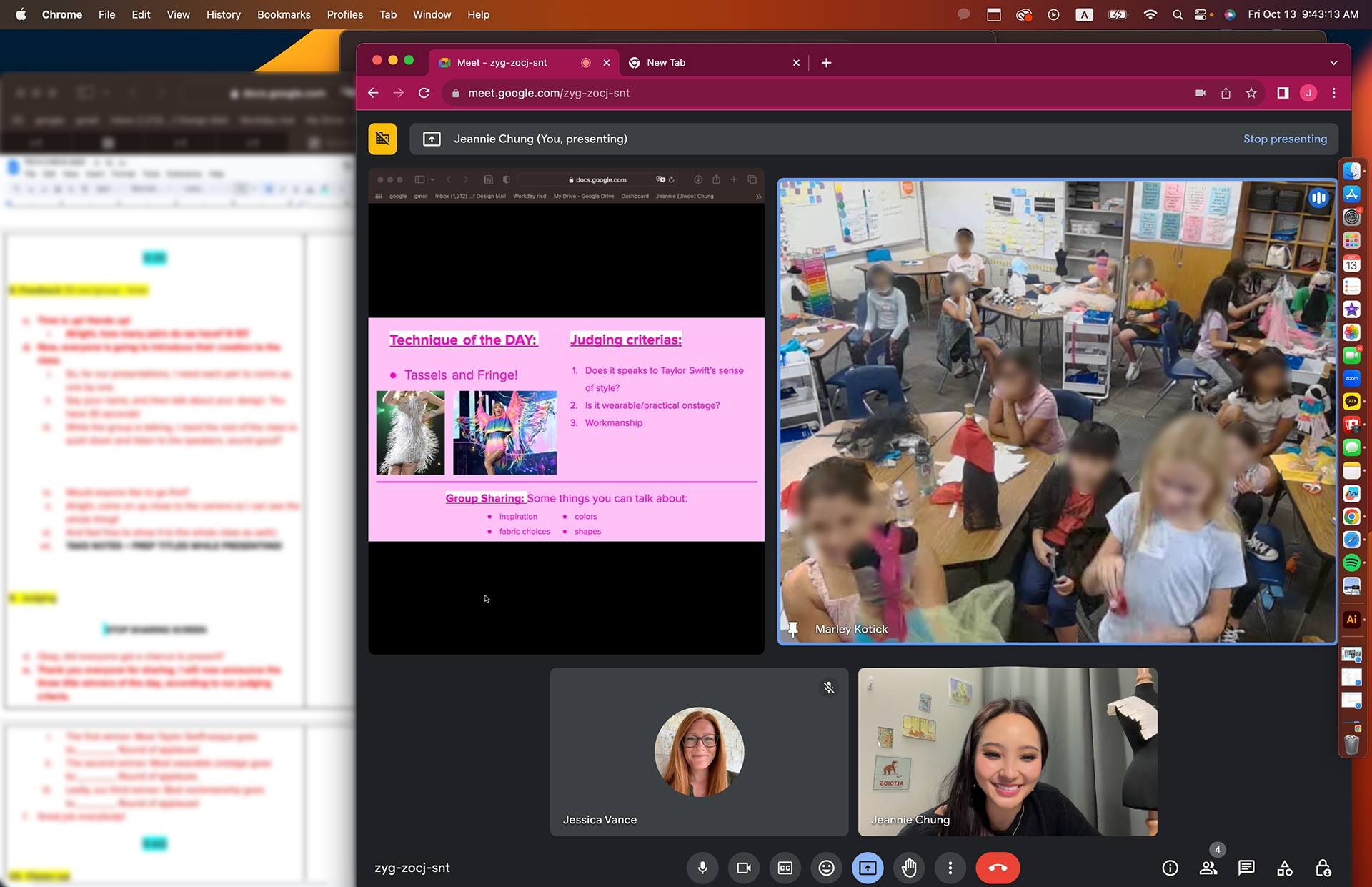Open more options three-dot menu in Meet controls

click(x=950, y=868)
